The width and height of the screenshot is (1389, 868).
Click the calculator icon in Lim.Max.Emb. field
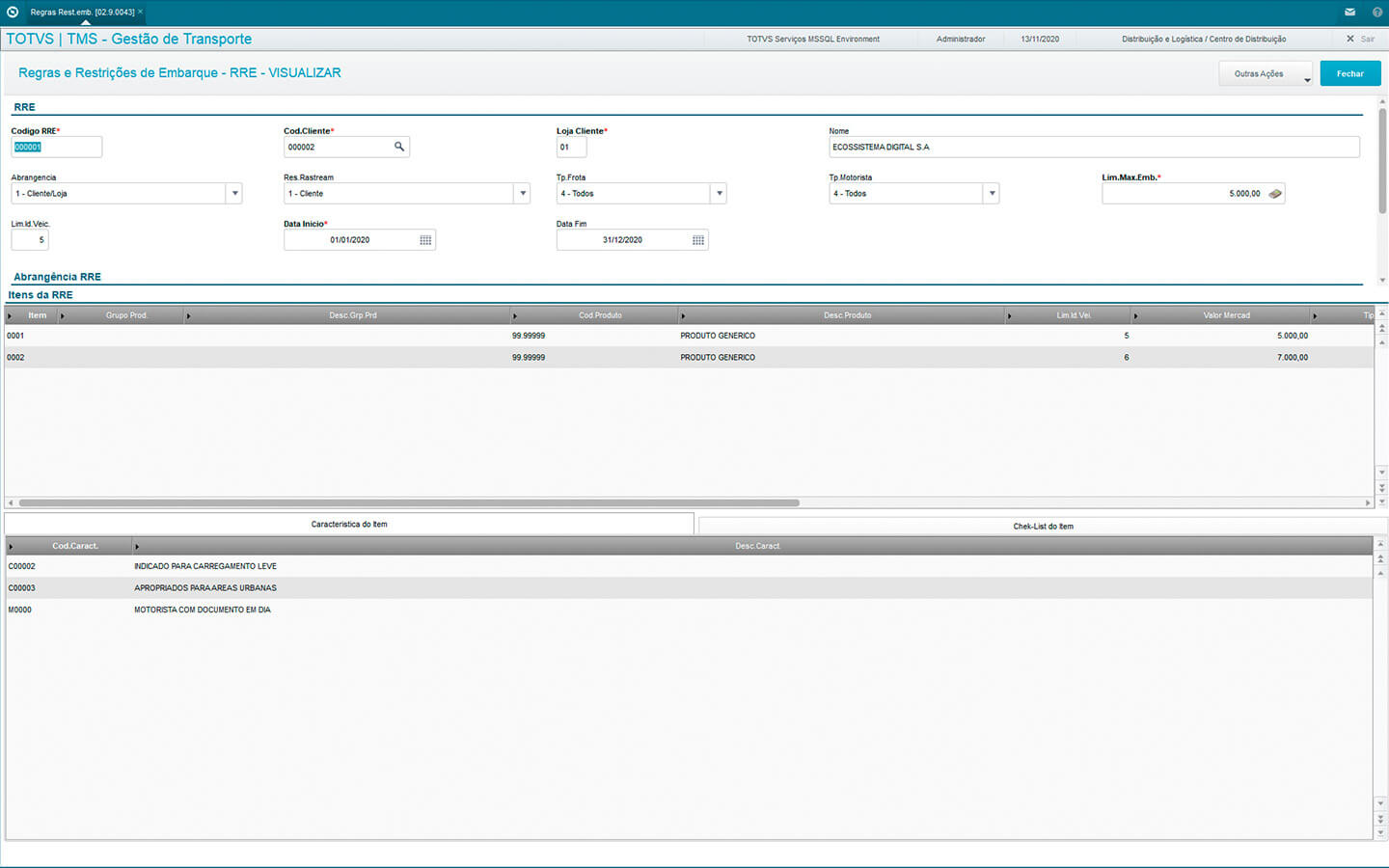tap(1275, 194)
